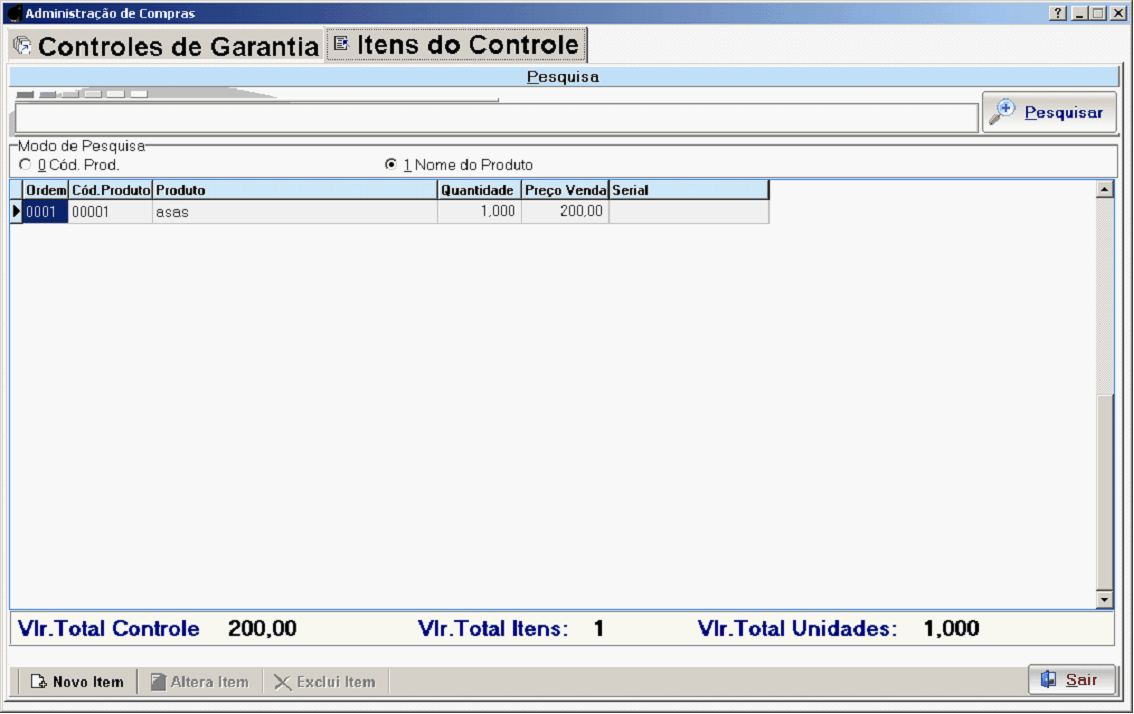Open help with the title bar question mark
This screenshot has height=714, width=1134.
(x=1058, y=14)
